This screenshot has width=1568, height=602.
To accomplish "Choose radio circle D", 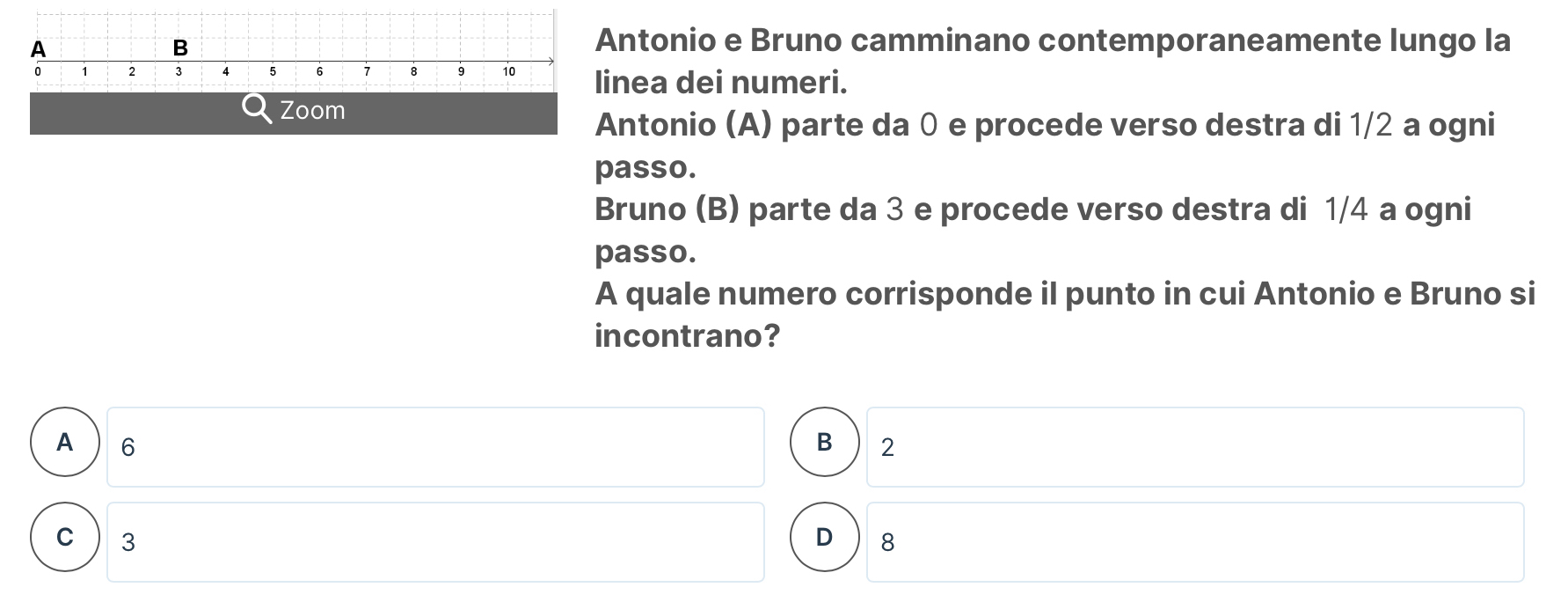I will (x=824, y=537).
